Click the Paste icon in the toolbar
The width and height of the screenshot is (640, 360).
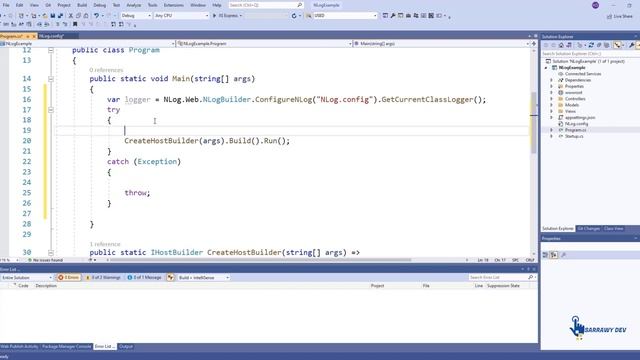tap(86, 16)
